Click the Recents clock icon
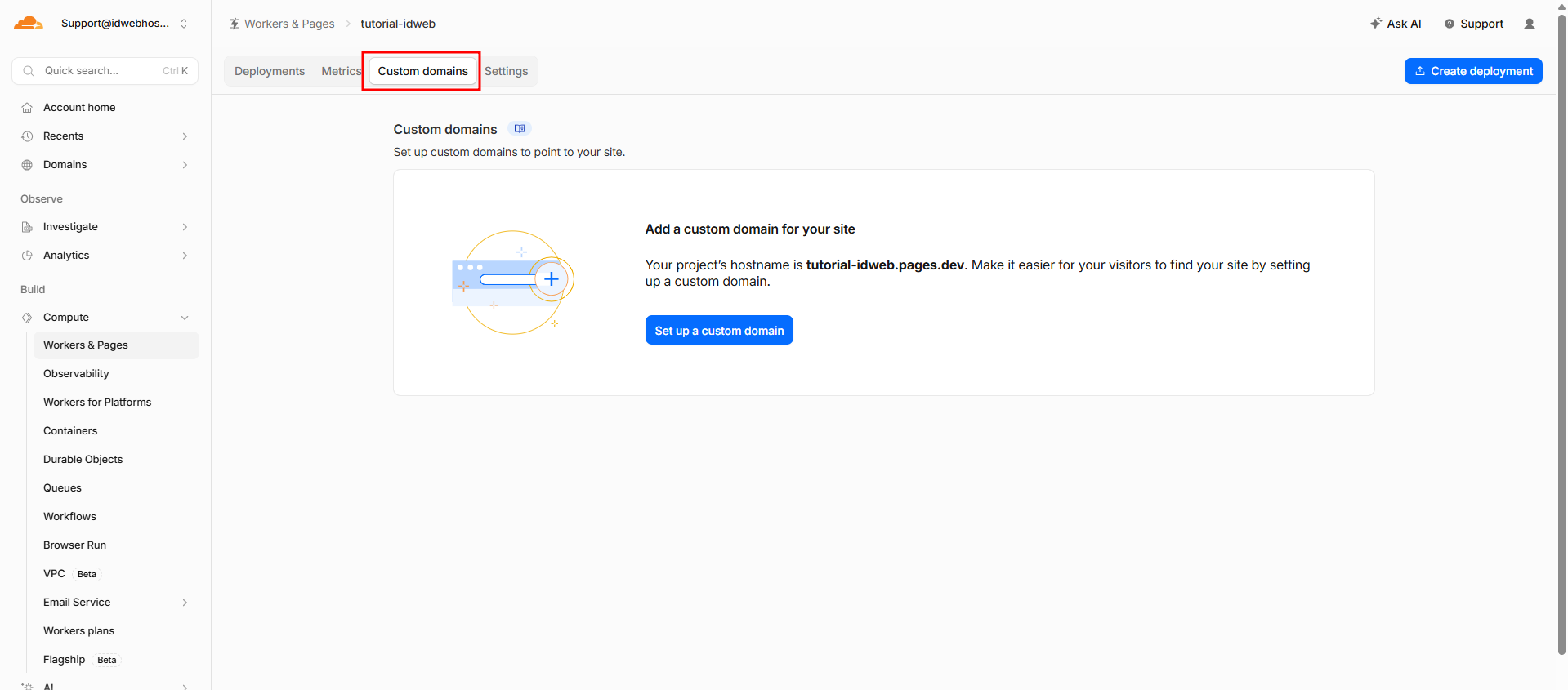Screen dimensions: 1568x690 [27, 136]
